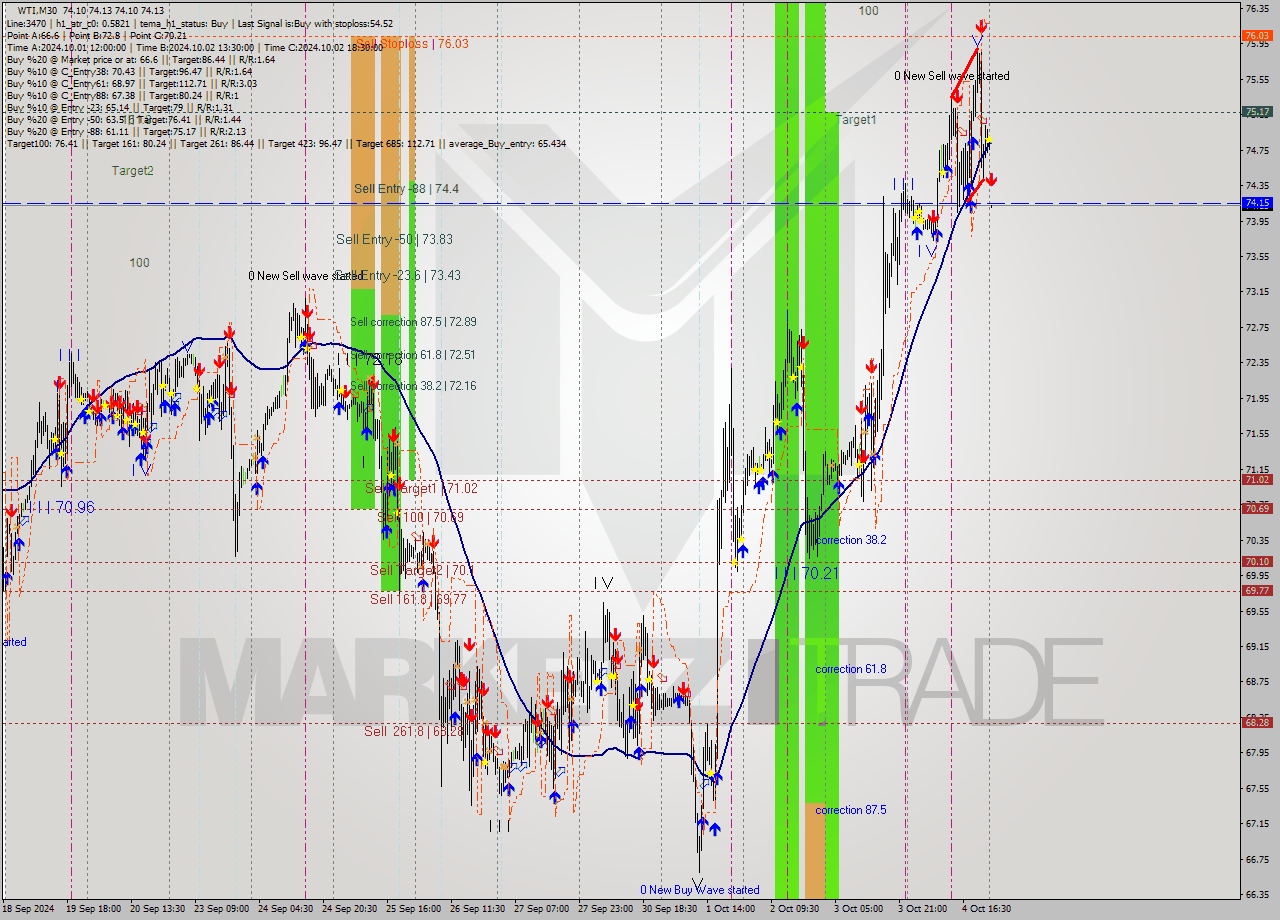Click the red 69.77 price tag

[x=1257, y=590]
